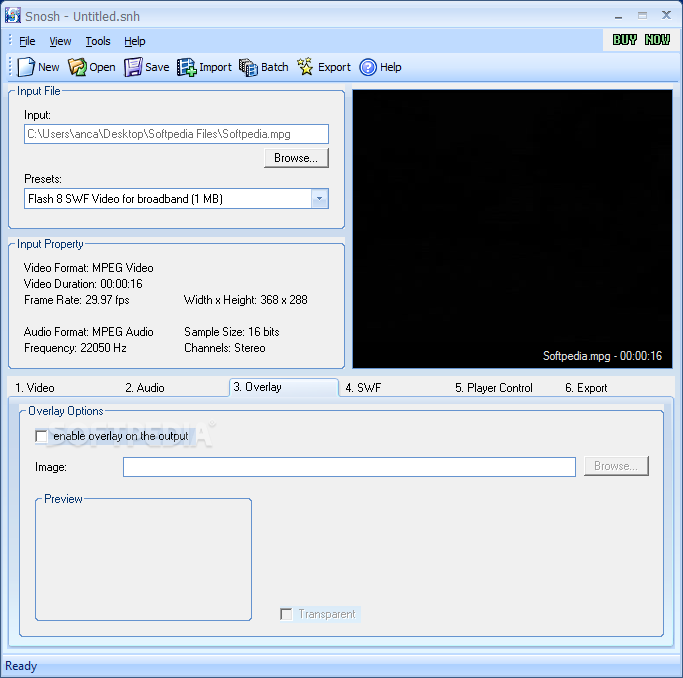The image size is (683, 678).
Task: Close the Snosh window
Action: click(x=666, y=15)
